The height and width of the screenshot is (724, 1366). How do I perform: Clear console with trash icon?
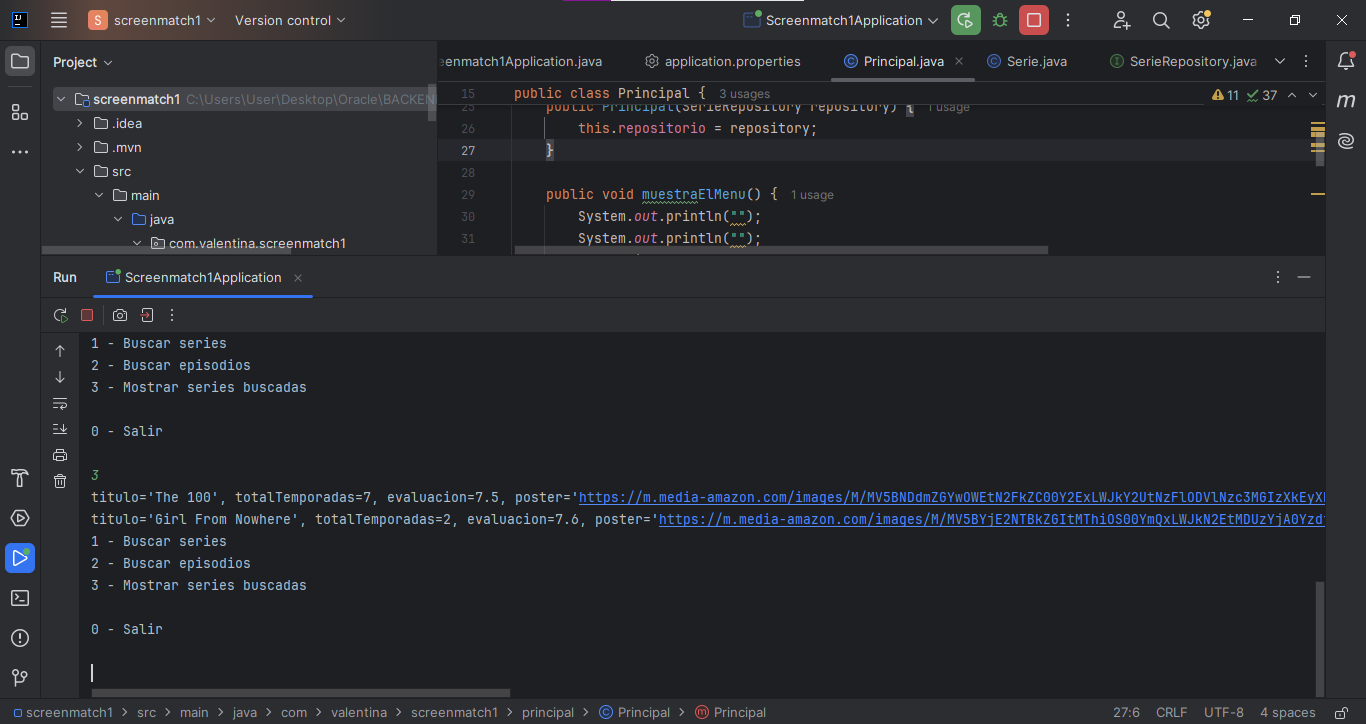point(60,481)
